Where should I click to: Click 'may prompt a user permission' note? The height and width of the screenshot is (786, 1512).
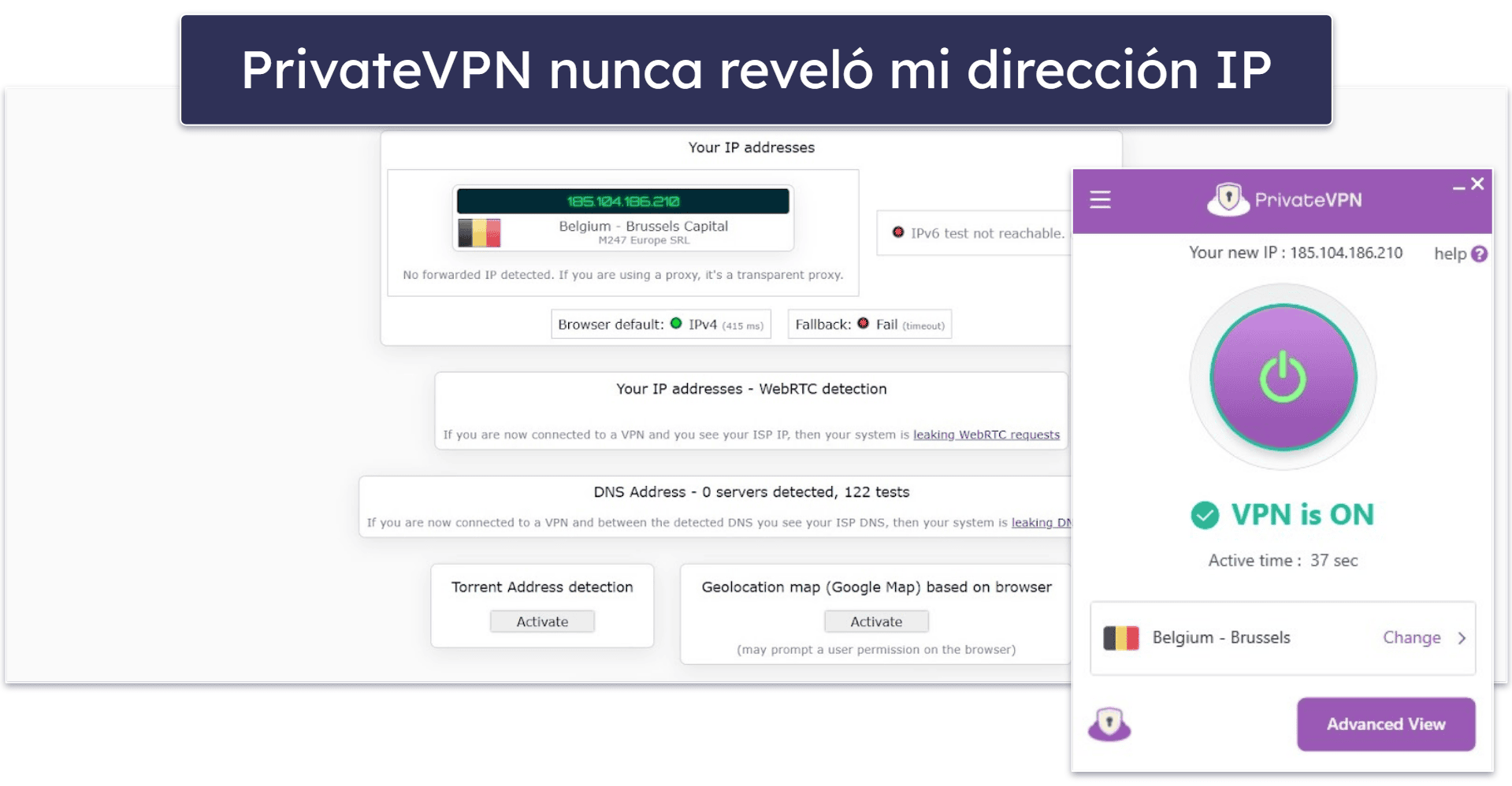[876, 650]
